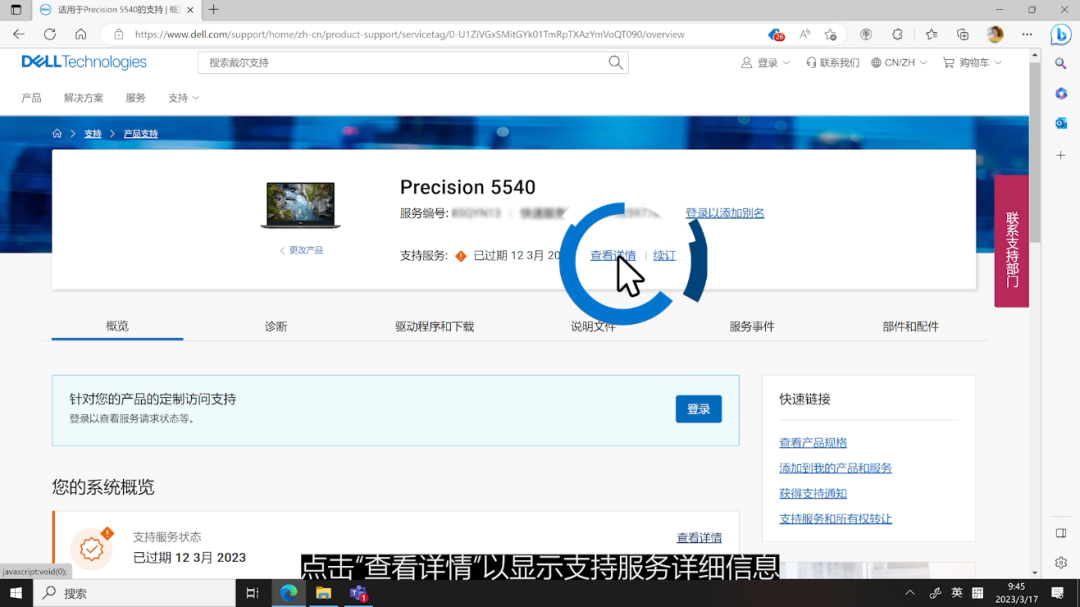Image resolution: width=1080 pixels, height=607 pixels.
Task: Switch to the 驱动程序和下载 tab
Action: coord(436,325)
